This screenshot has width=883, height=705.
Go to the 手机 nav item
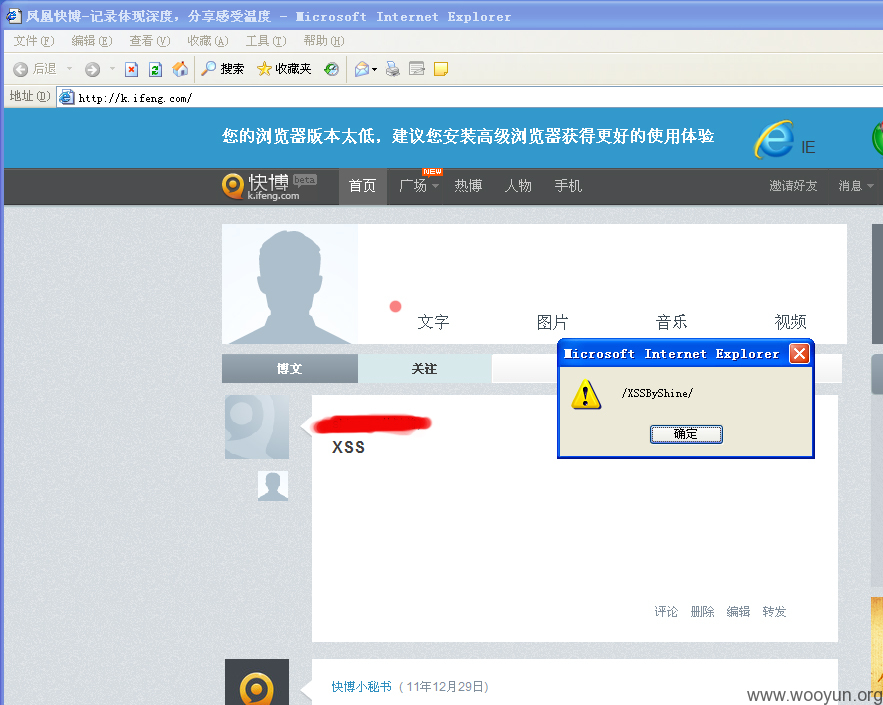point(568,186)
